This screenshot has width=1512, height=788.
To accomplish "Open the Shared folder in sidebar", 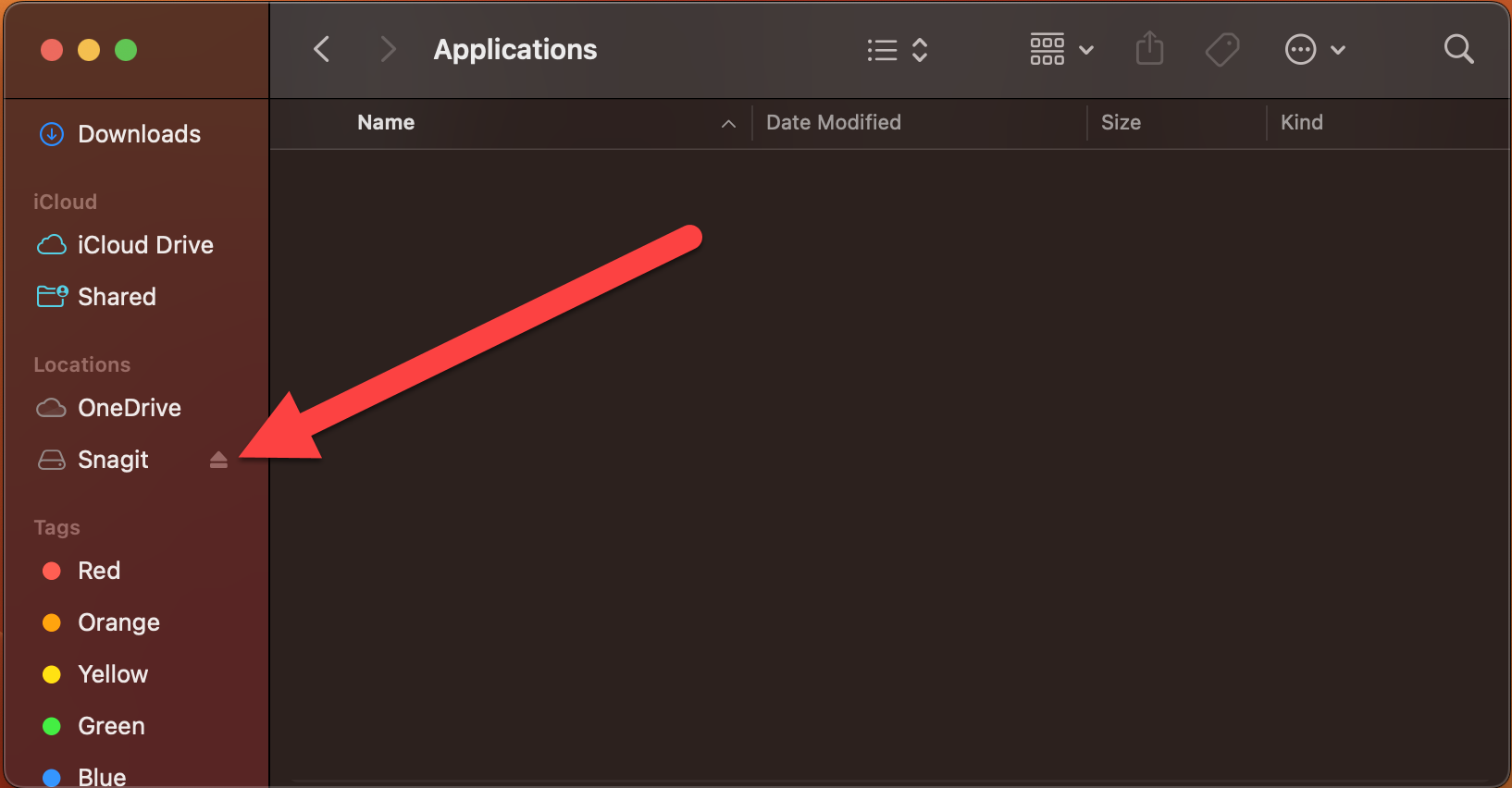I will [117, 297].
